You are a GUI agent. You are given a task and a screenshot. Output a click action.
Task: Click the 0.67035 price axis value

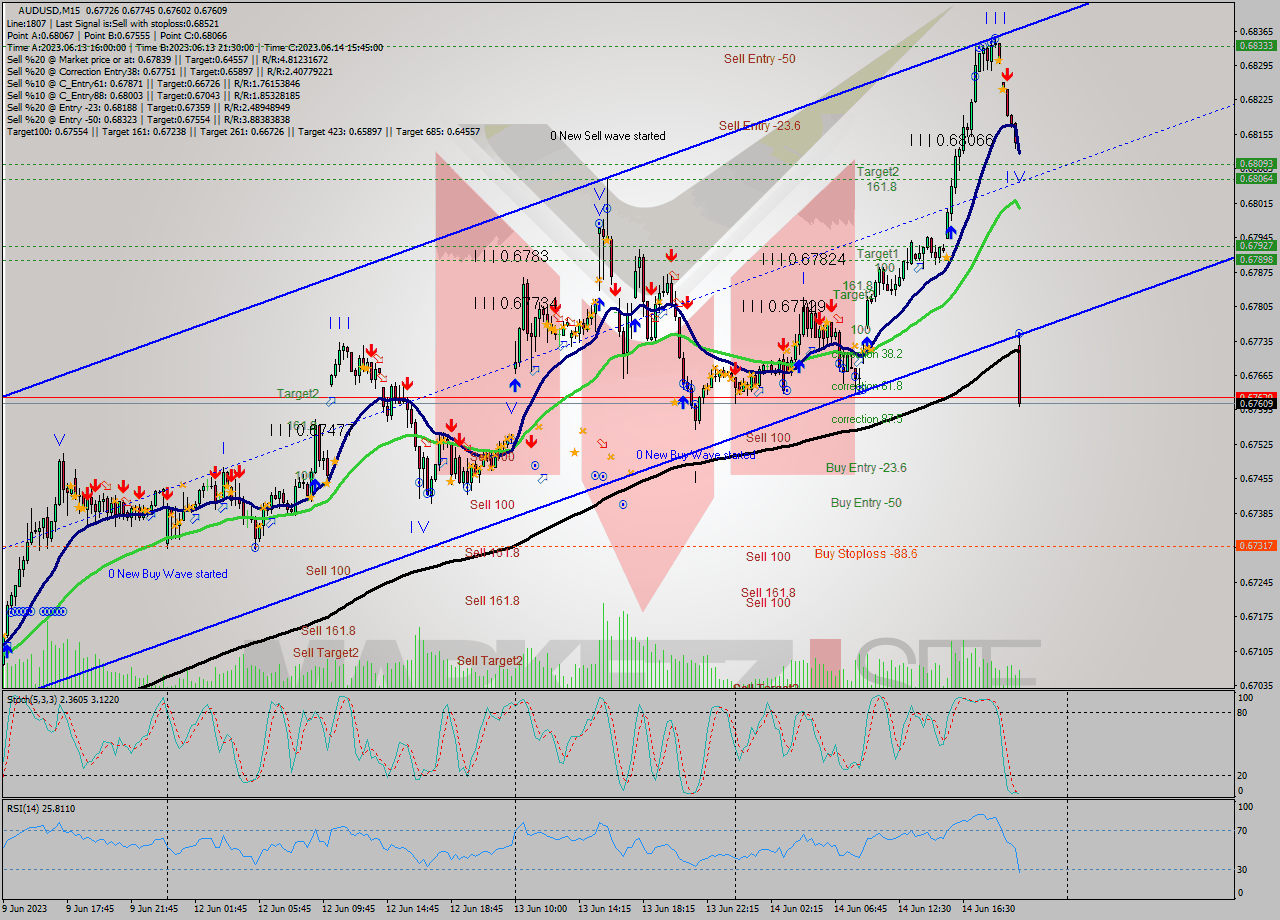point(1258,686)
